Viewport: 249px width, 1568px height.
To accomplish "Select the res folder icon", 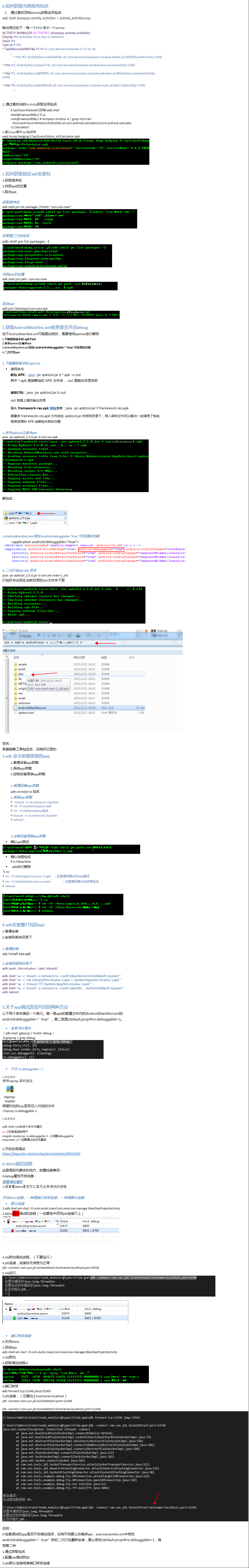I will pyautogui.click(x=16, y=693).
